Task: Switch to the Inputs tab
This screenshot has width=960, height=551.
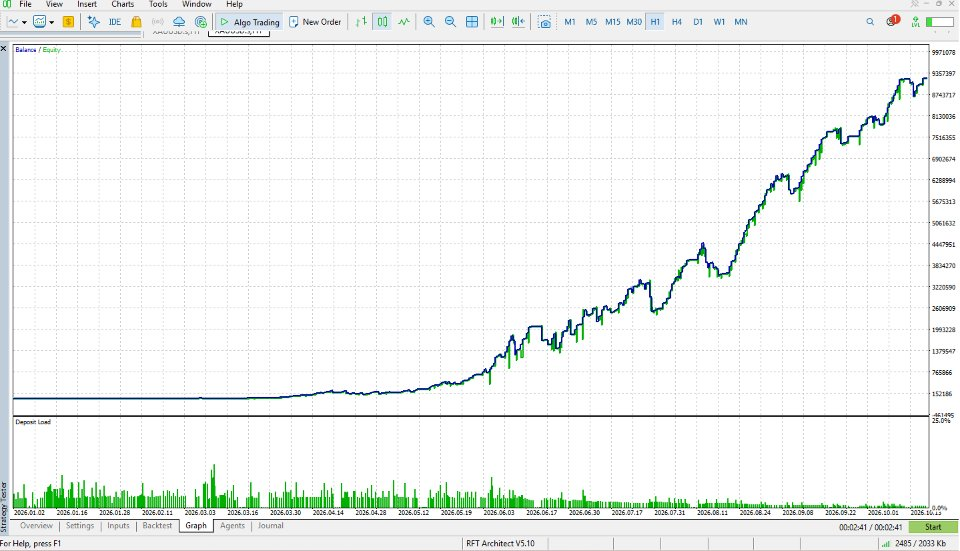Action: pyautogui.click(x=118, y=526)
